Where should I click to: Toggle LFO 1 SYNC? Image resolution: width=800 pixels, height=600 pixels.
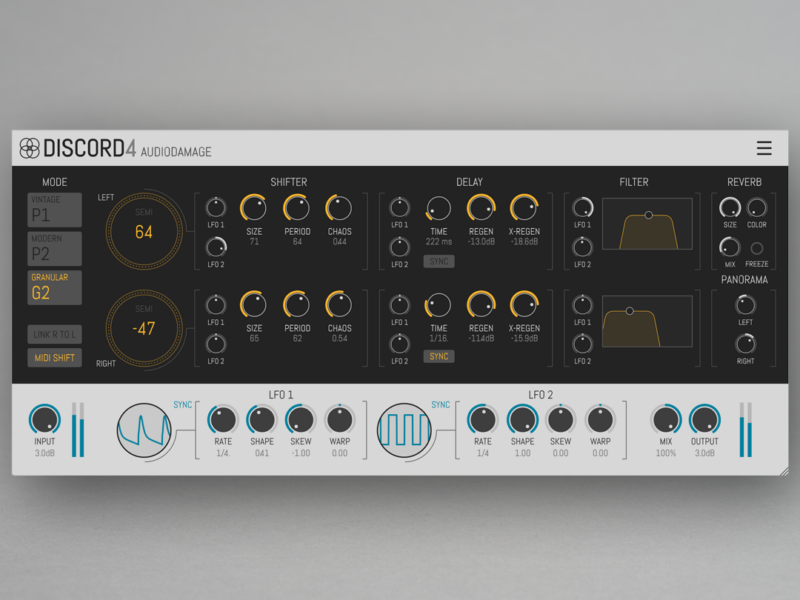[183, 405]
